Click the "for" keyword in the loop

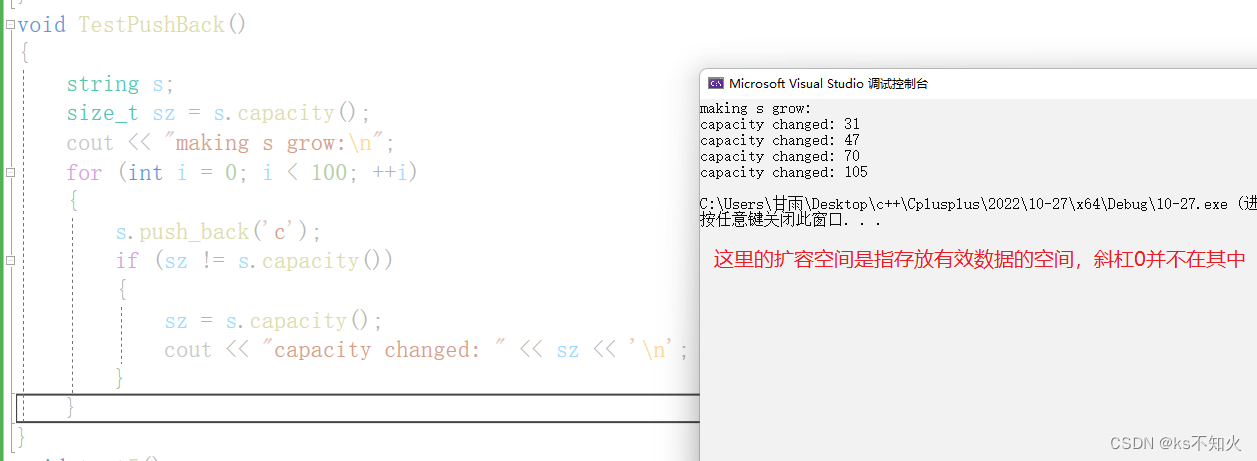click(84, 173)
